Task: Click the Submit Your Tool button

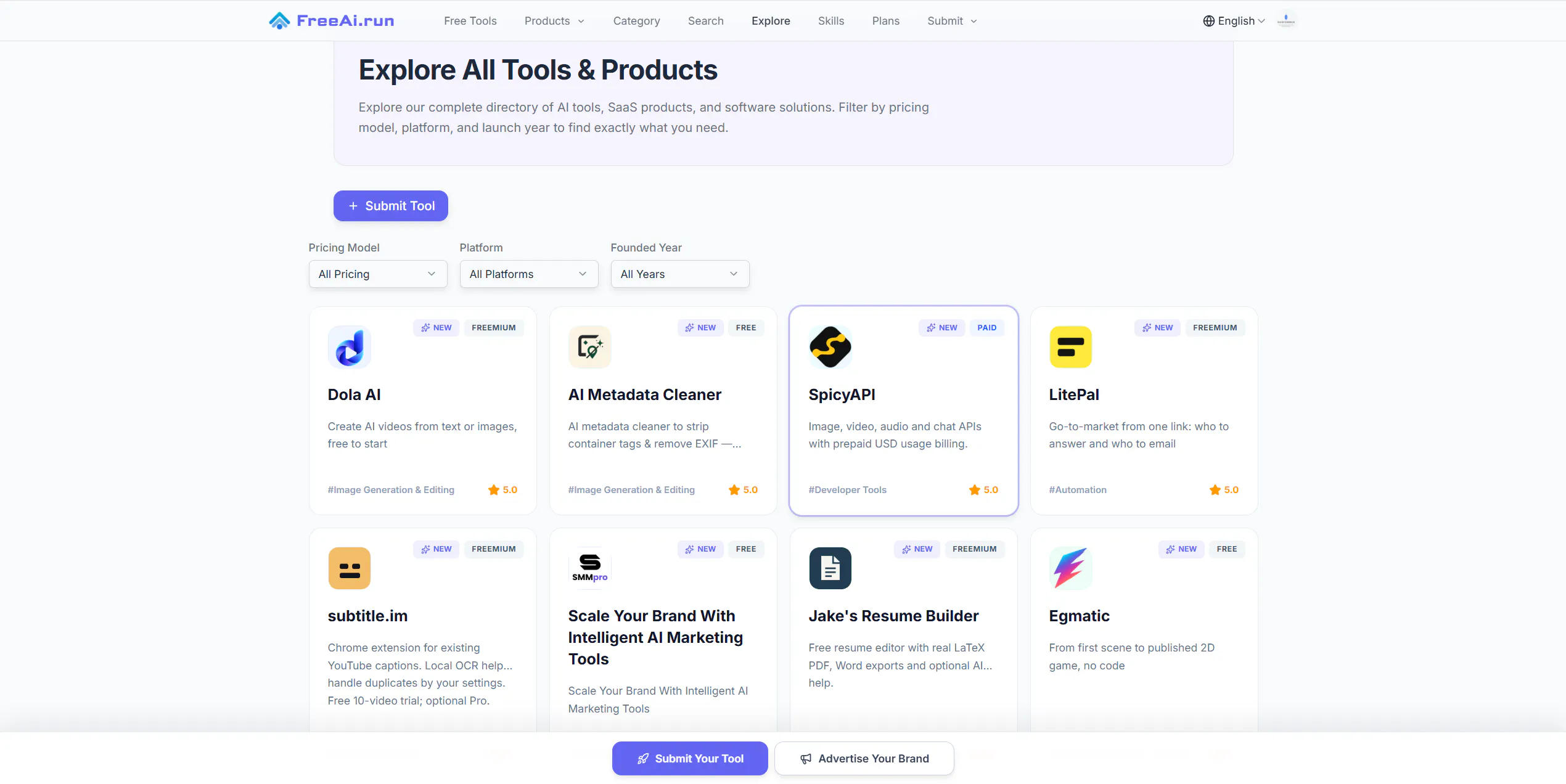Action: click(x=690, y=759)
